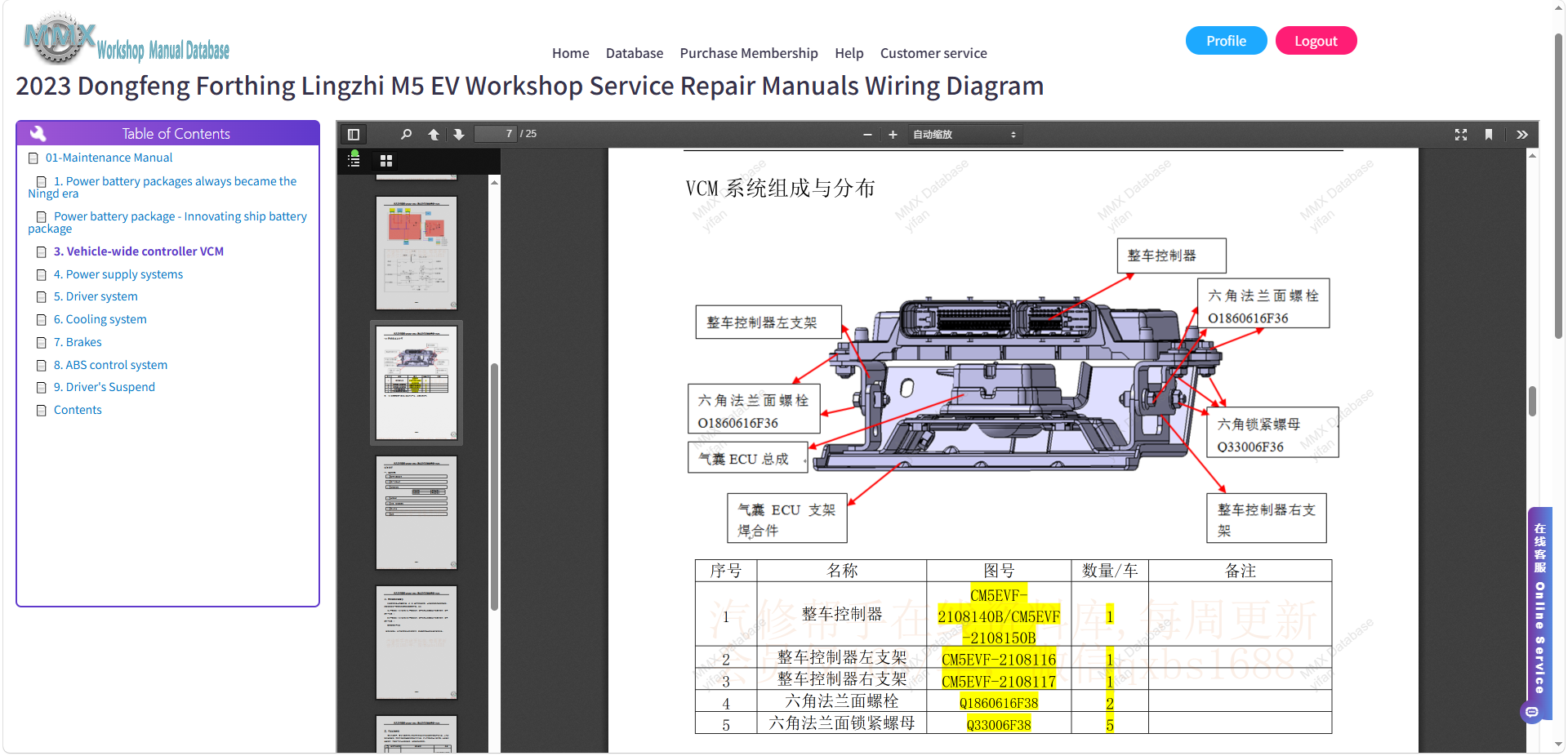The image size is (1568, 756).
Task: Click the page icon beside 8. ABS control system
Action: pyautogui.click(x=42, y=366)
